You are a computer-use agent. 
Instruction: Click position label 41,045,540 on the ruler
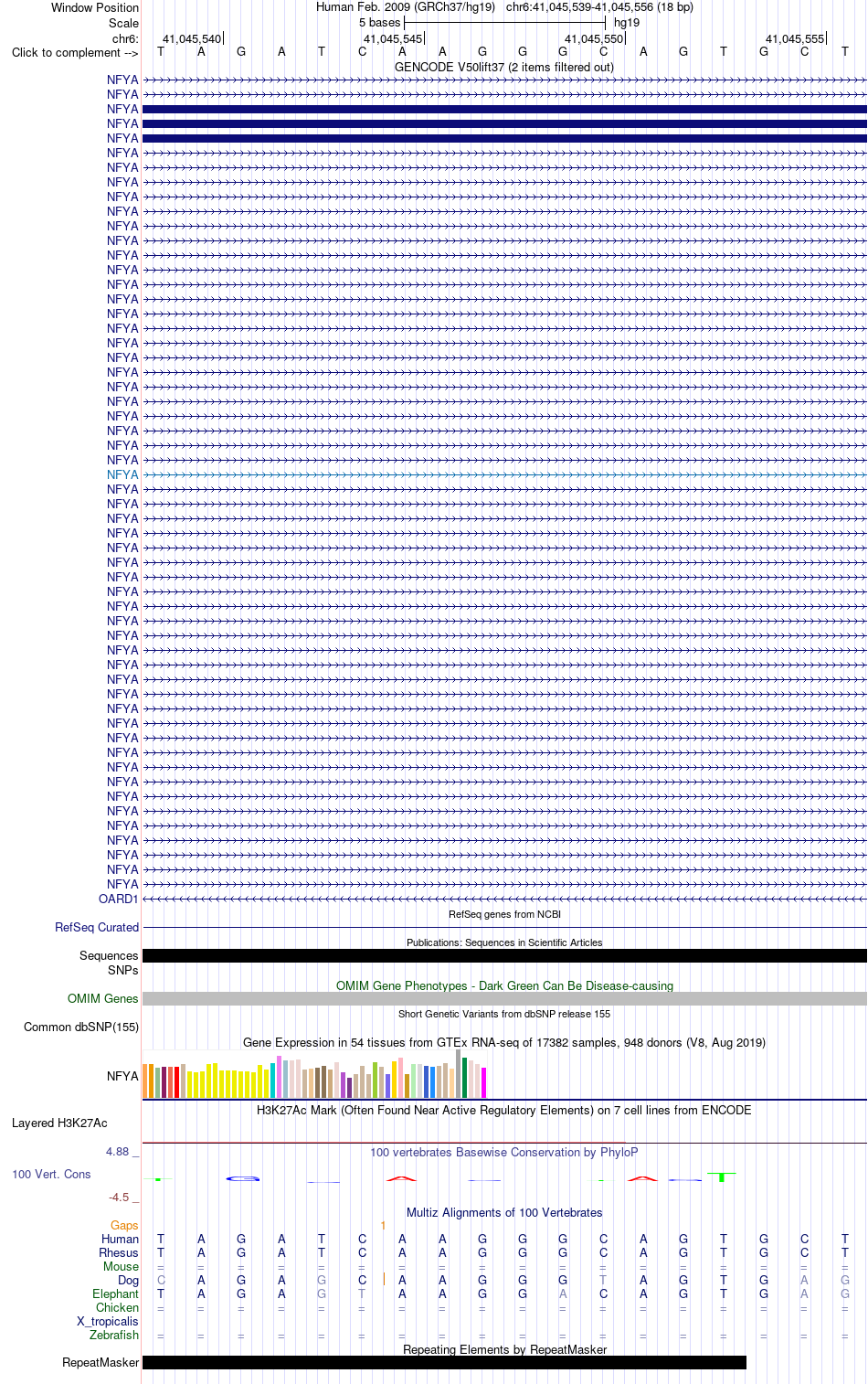[192, 38]
